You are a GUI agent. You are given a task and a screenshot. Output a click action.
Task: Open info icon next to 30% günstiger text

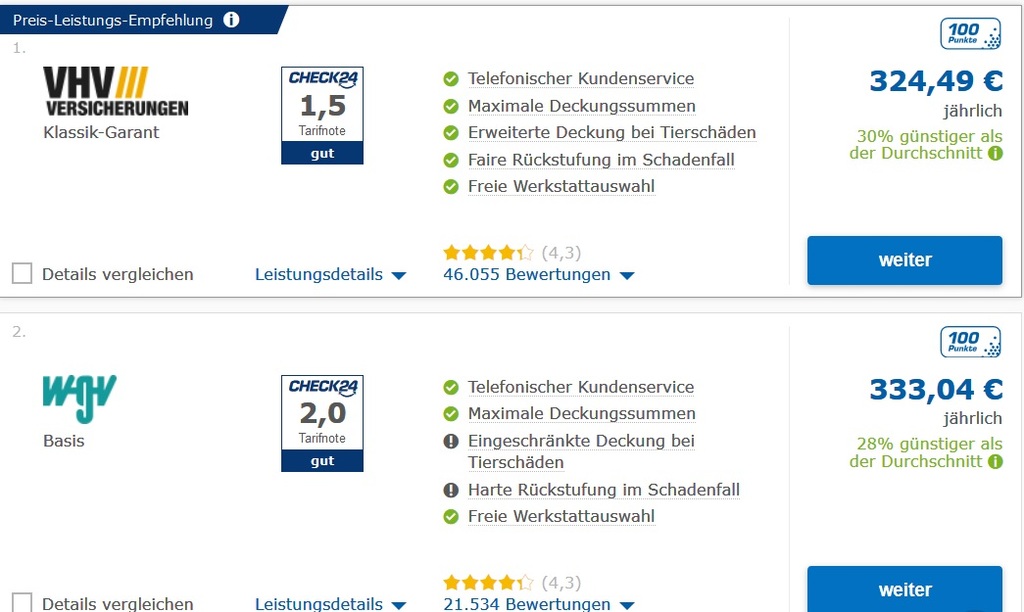pos(995,153)
